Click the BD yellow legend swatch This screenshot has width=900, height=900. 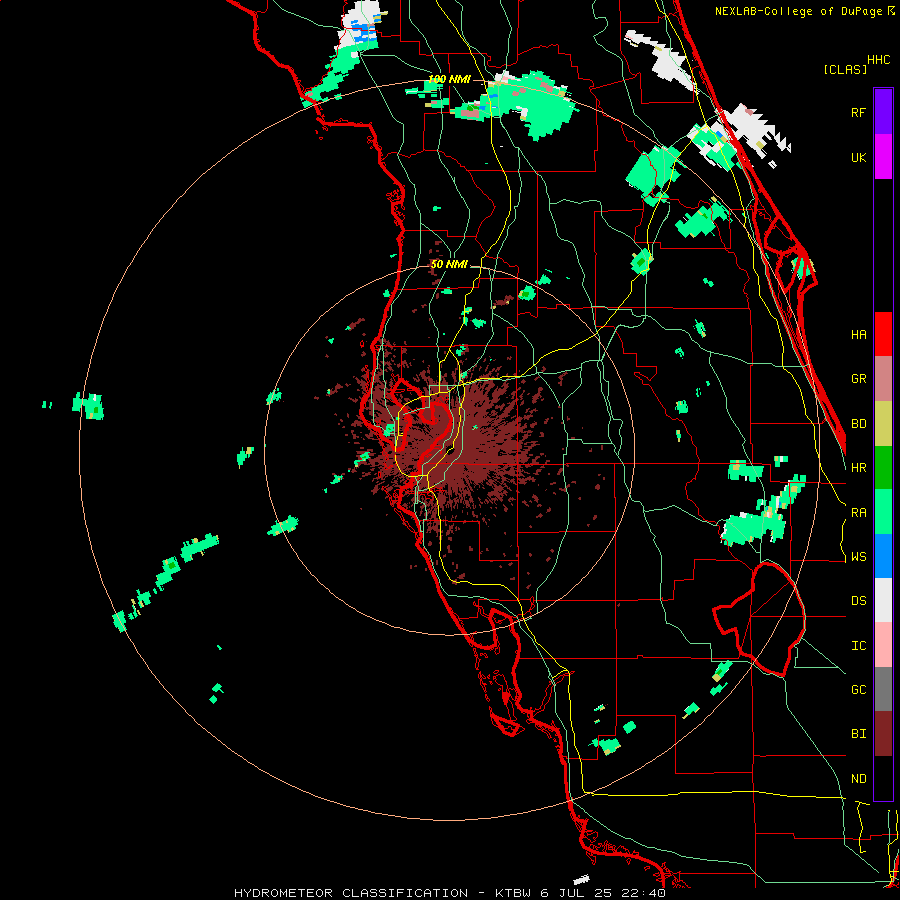883,423
